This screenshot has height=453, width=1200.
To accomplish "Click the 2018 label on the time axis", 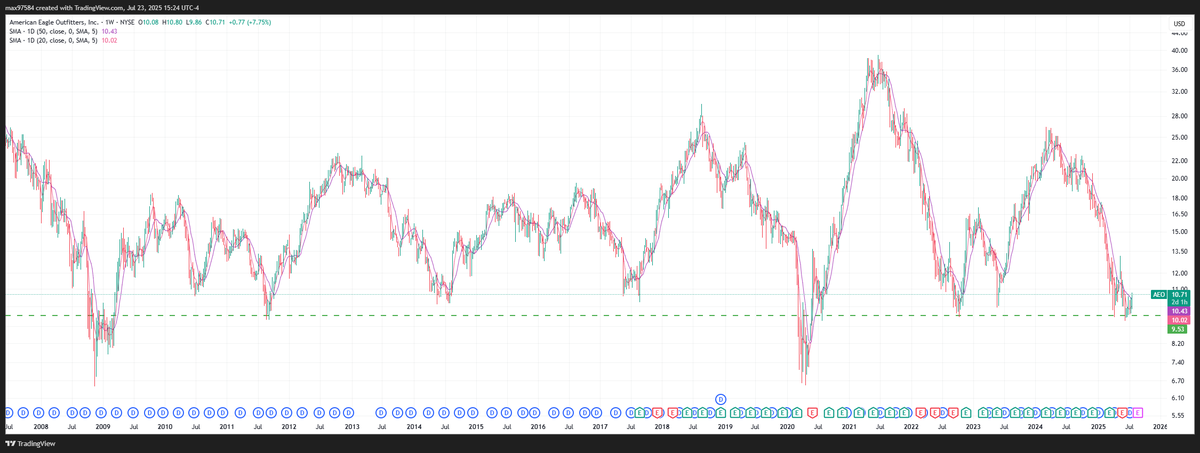I will tap(662, 427).
